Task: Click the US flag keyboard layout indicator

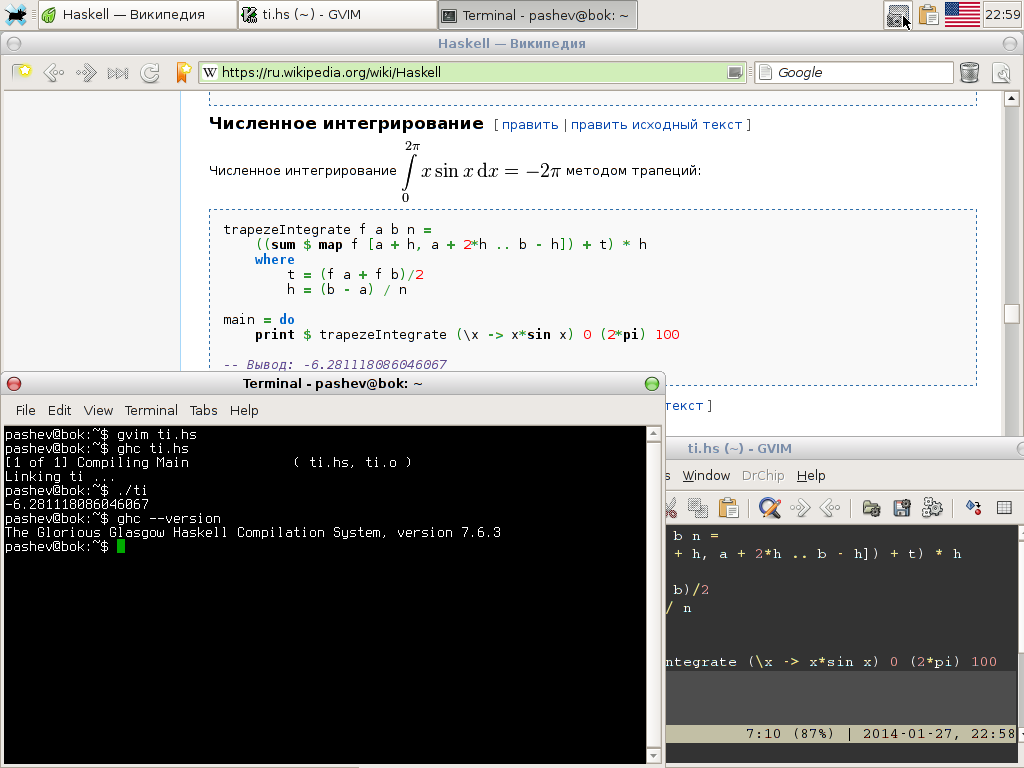Action: (x=962, y=14)
